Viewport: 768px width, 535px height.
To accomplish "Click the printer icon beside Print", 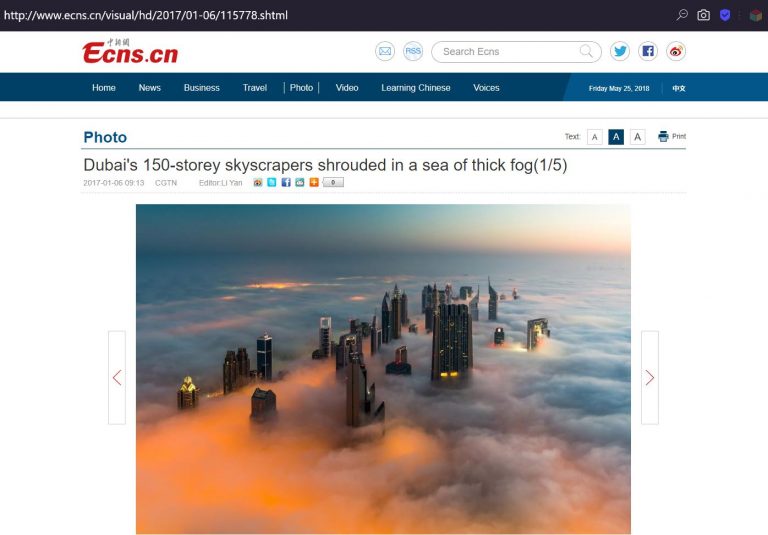I will 663,136.
